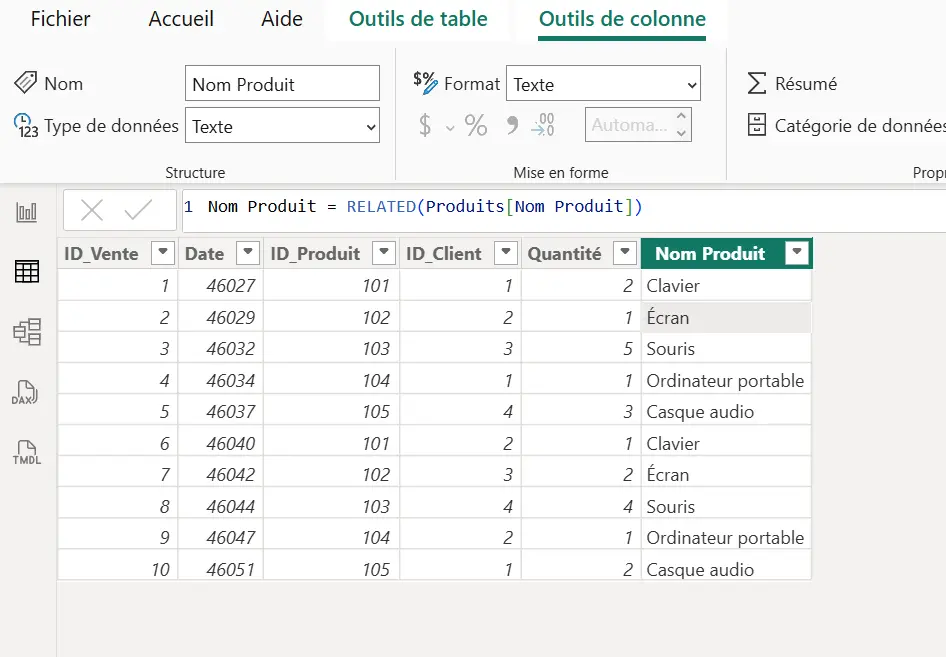Image resolution: width=946 pixels, height=657 pixels.
Task: Click the Écran cell in row 7
Action: tap(726, 475)
